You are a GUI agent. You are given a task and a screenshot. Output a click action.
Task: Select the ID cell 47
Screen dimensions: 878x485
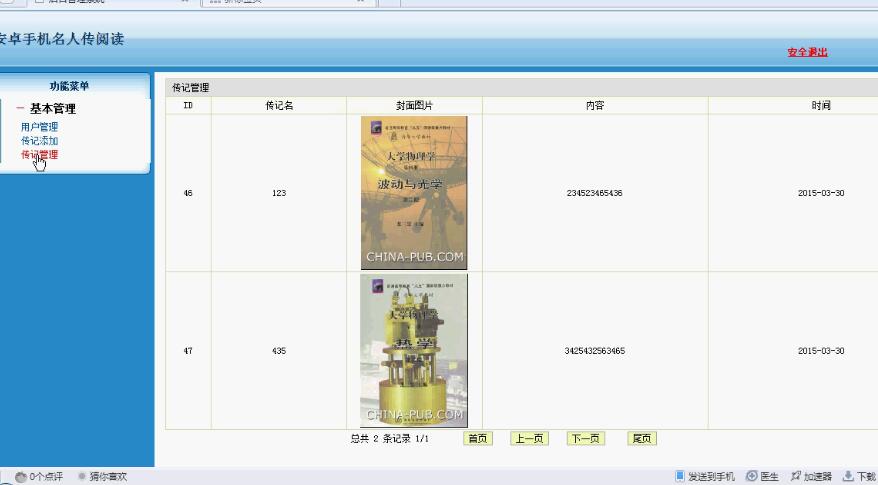(188, 351)
